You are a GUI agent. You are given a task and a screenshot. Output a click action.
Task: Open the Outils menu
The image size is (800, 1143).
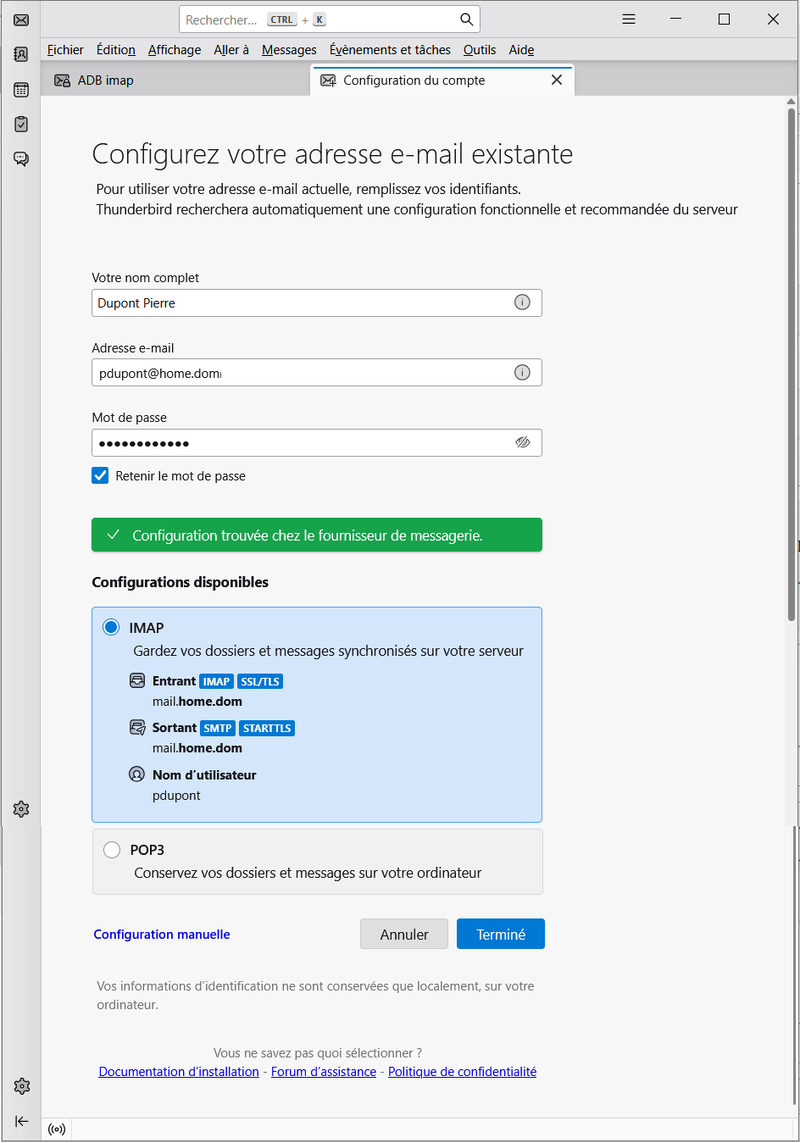point(479,50)
